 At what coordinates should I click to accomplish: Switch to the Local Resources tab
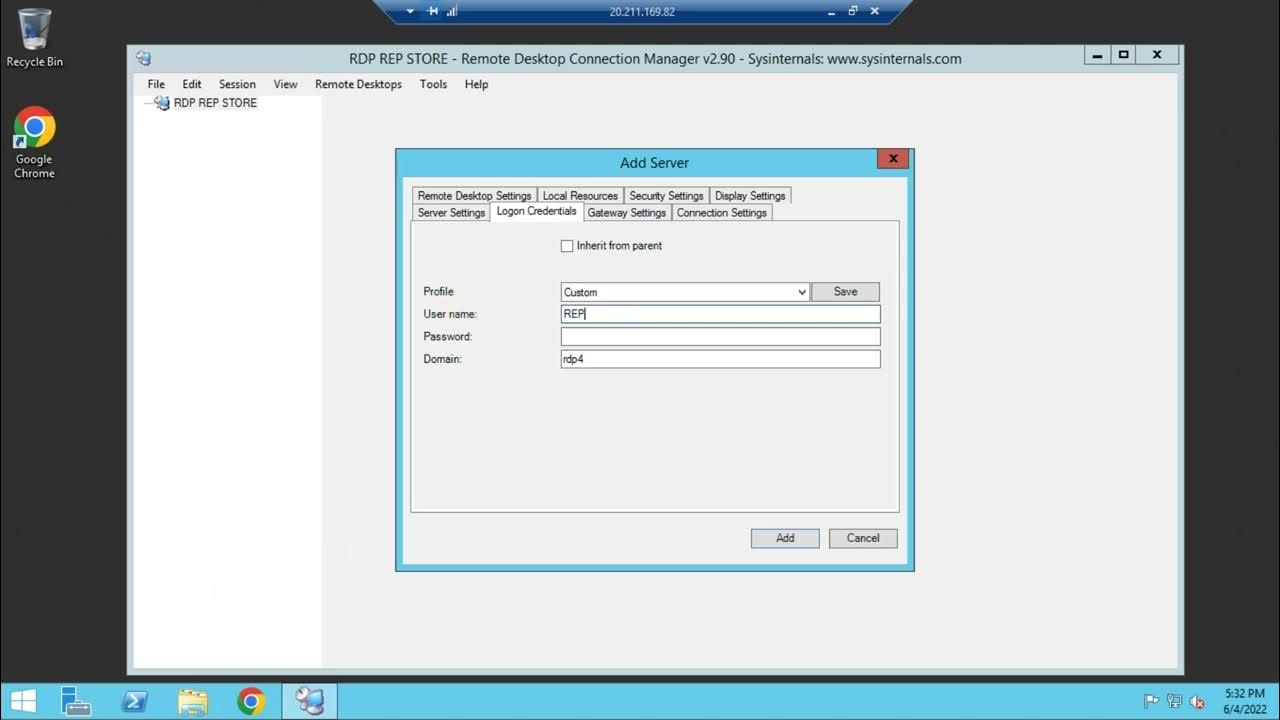click(x=580, y=196)
